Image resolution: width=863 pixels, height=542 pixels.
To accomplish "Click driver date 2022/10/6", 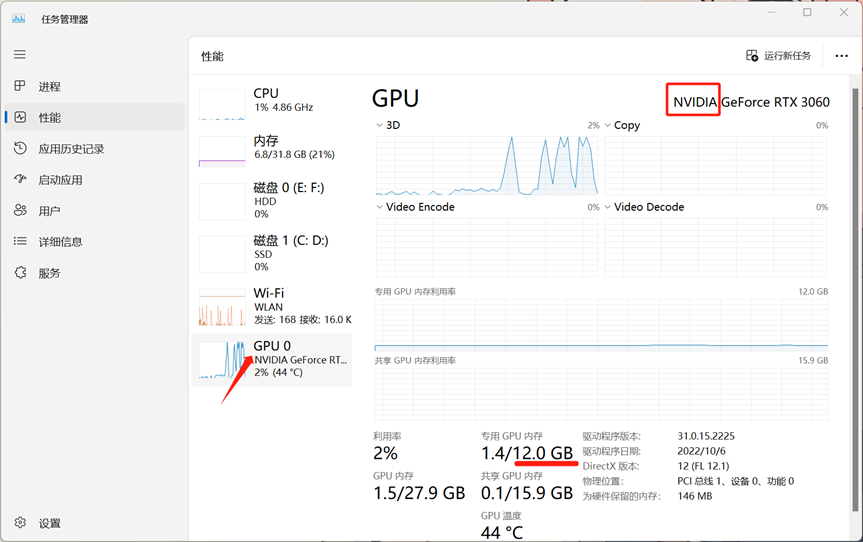I will coord(701,451).
